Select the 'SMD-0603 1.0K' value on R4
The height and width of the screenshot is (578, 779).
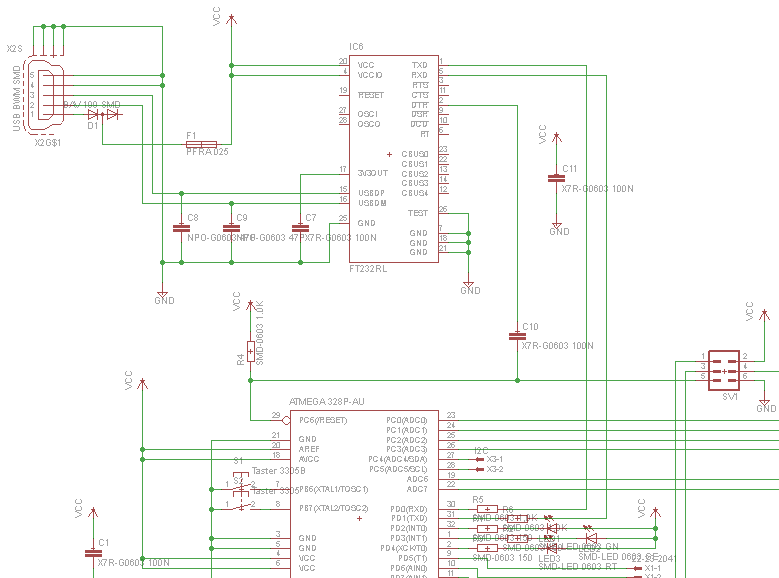pos(259,333)
